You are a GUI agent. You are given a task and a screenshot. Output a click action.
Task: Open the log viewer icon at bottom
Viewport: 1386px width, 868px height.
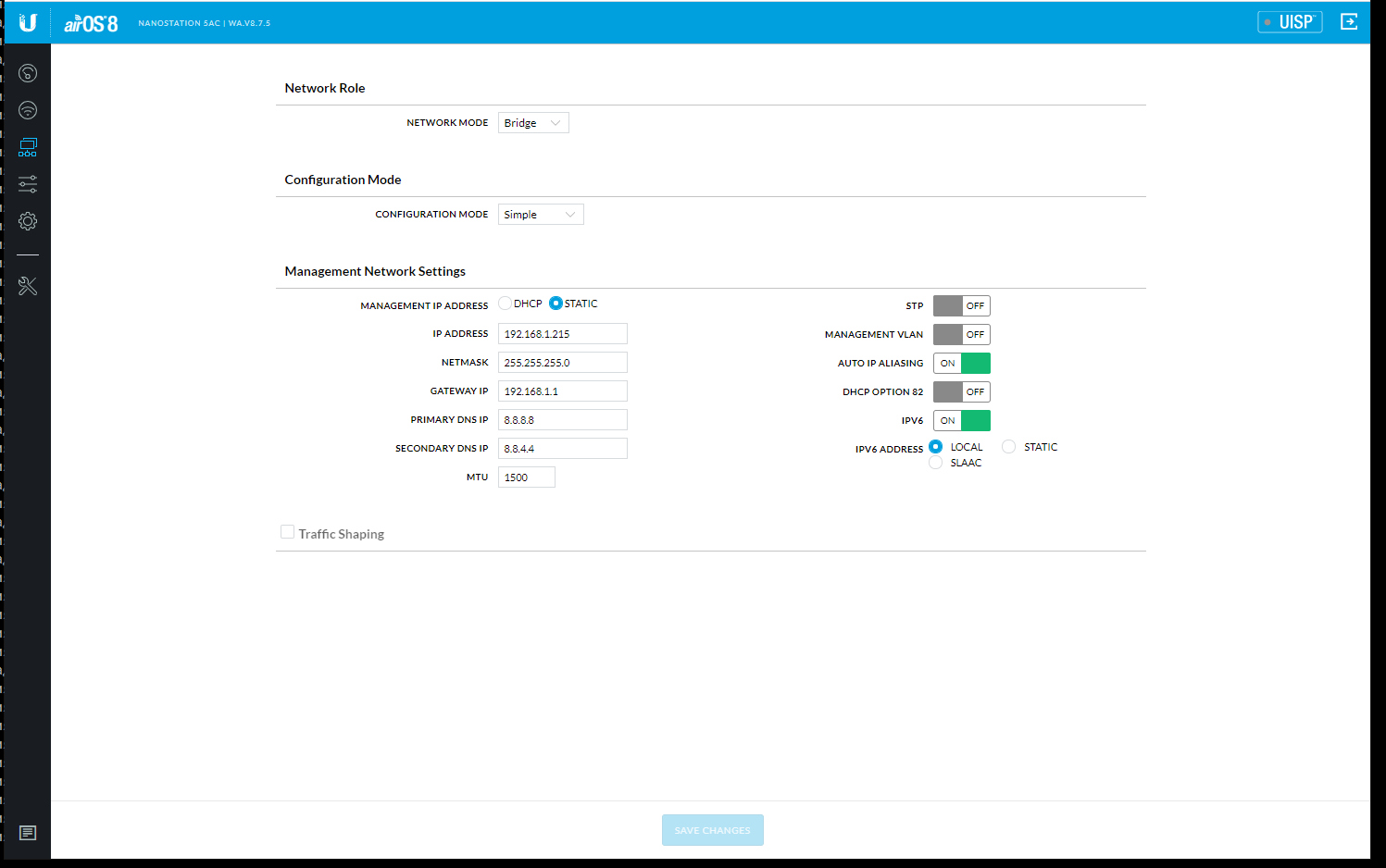pyautogui.click(x=28, y=833)
